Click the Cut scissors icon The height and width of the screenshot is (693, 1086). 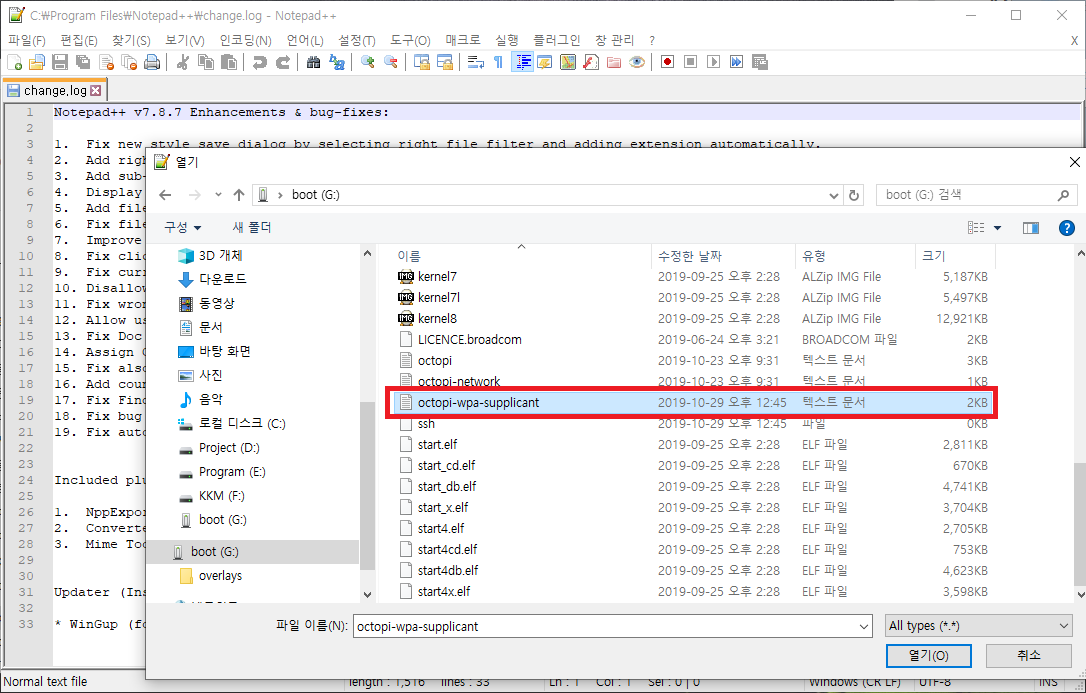point(183,62)
